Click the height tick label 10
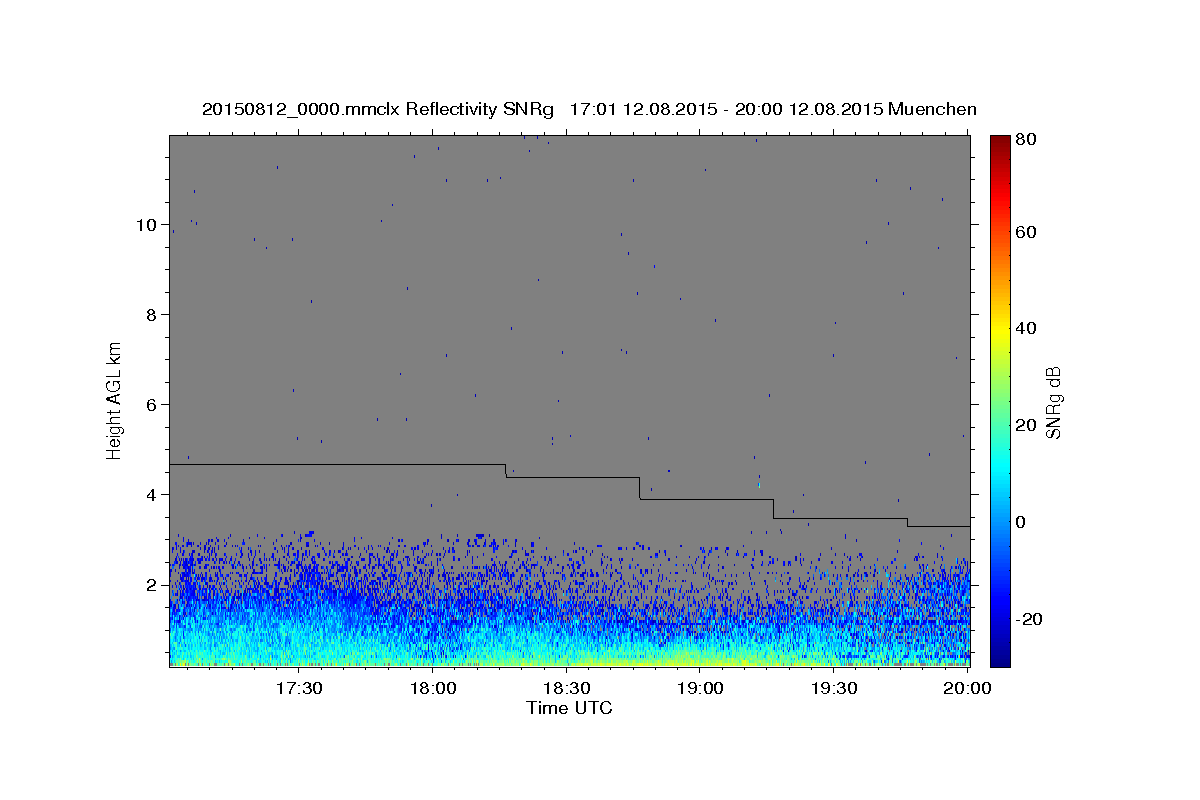Viewport: 1200px width, 800px height. coord(146,225)
